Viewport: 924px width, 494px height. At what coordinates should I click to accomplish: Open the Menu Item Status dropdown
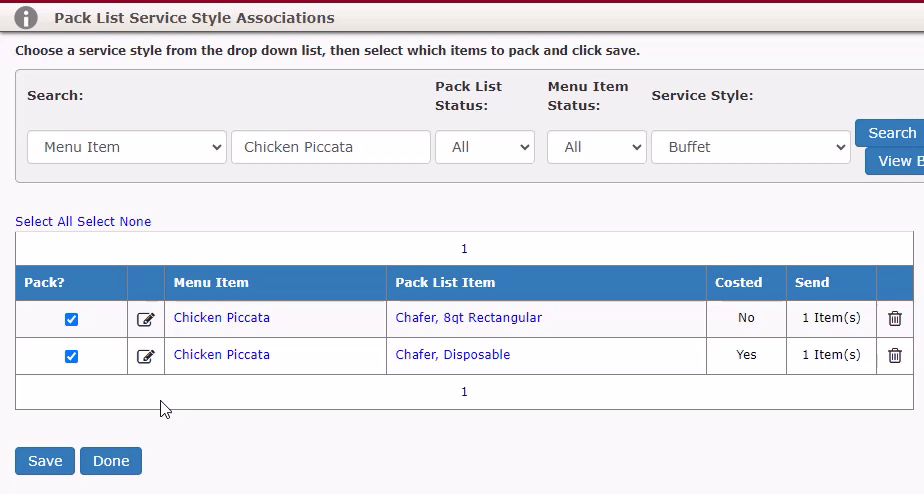click(x=597, y=147)
